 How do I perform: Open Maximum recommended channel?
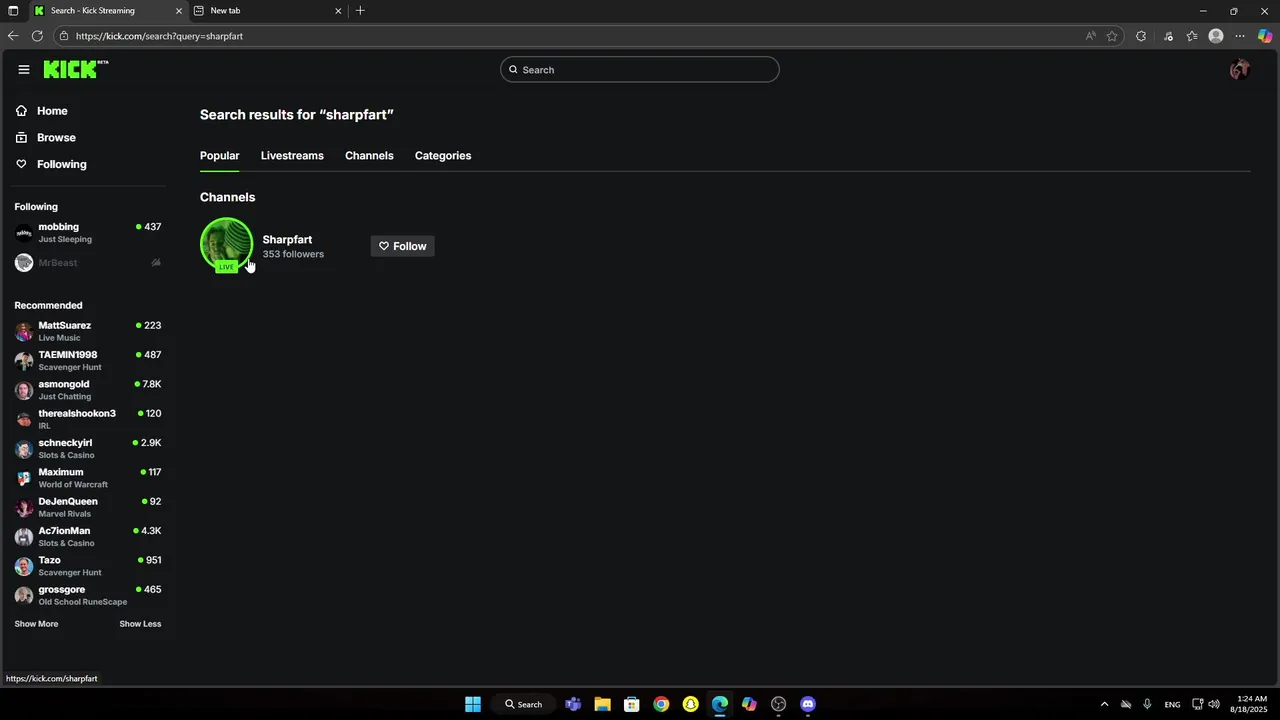tap(88, 478)
